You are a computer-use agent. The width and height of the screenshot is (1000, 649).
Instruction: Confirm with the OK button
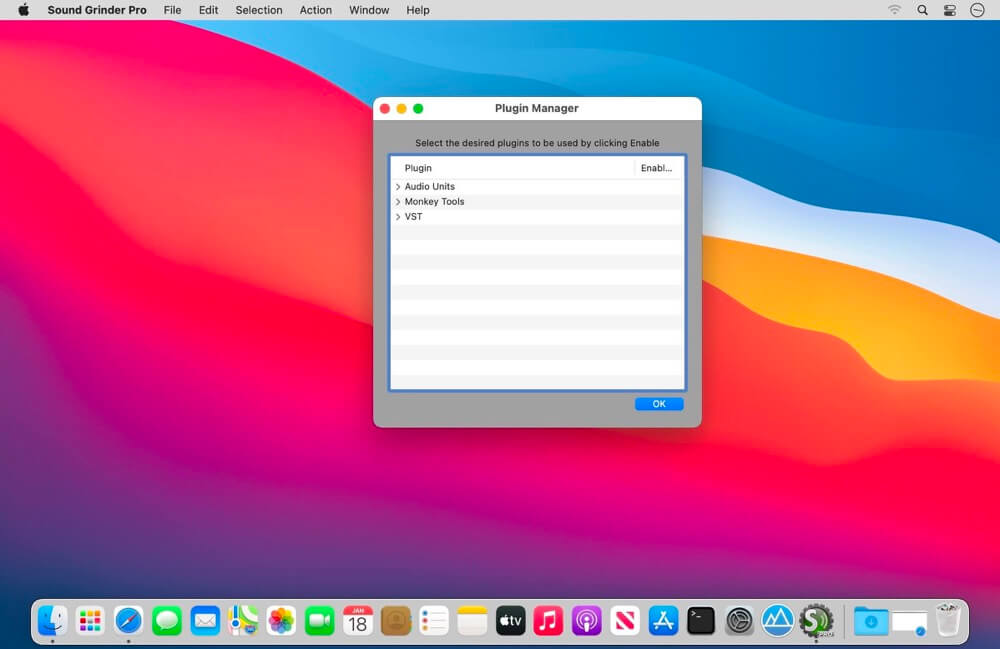tap(659, 404)
